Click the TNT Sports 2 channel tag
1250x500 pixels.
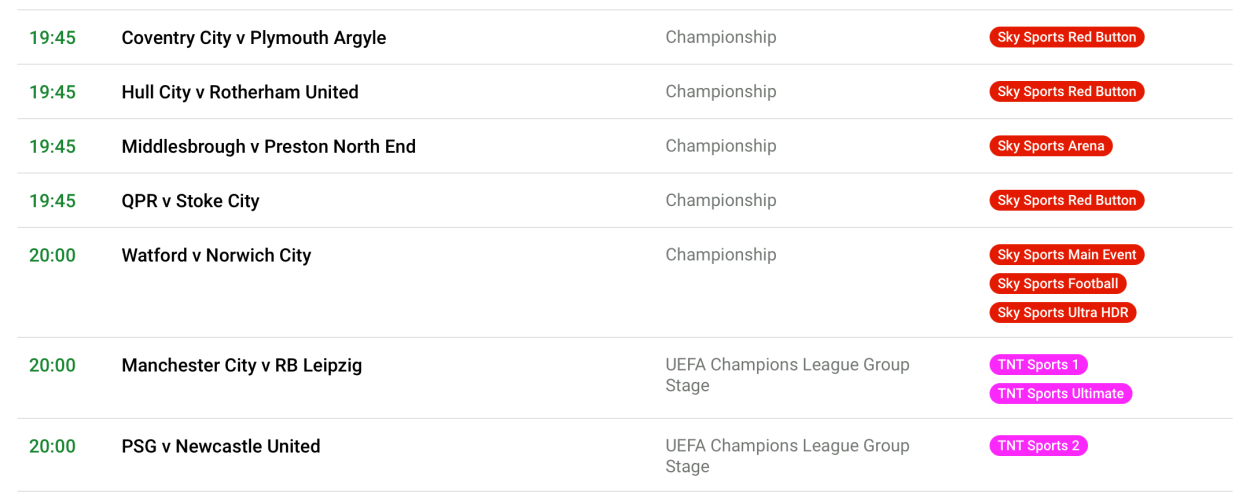(1038, 446)
